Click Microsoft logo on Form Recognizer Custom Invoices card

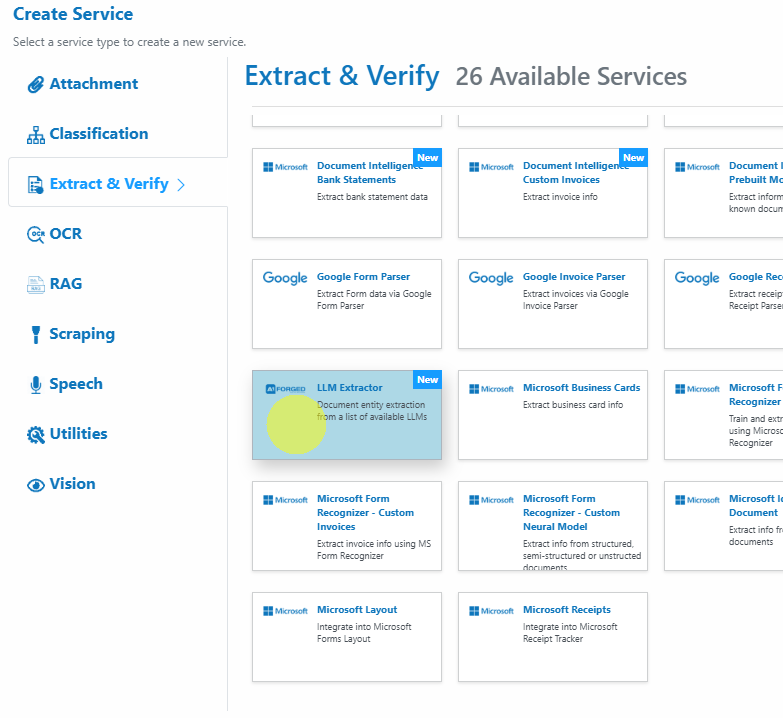tap(285, 500)
